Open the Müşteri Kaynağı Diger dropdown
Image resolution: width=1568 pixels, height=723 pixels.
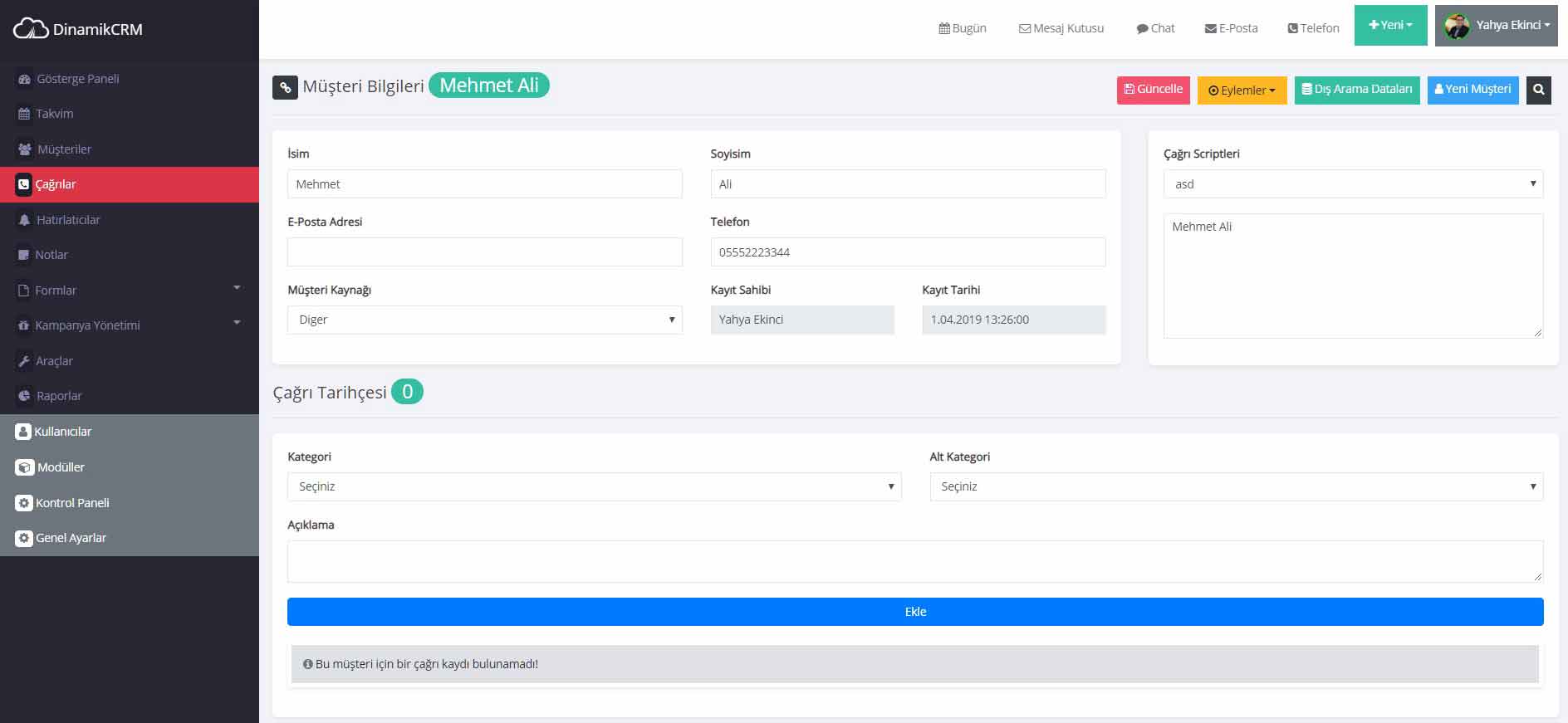click(485, 320)
